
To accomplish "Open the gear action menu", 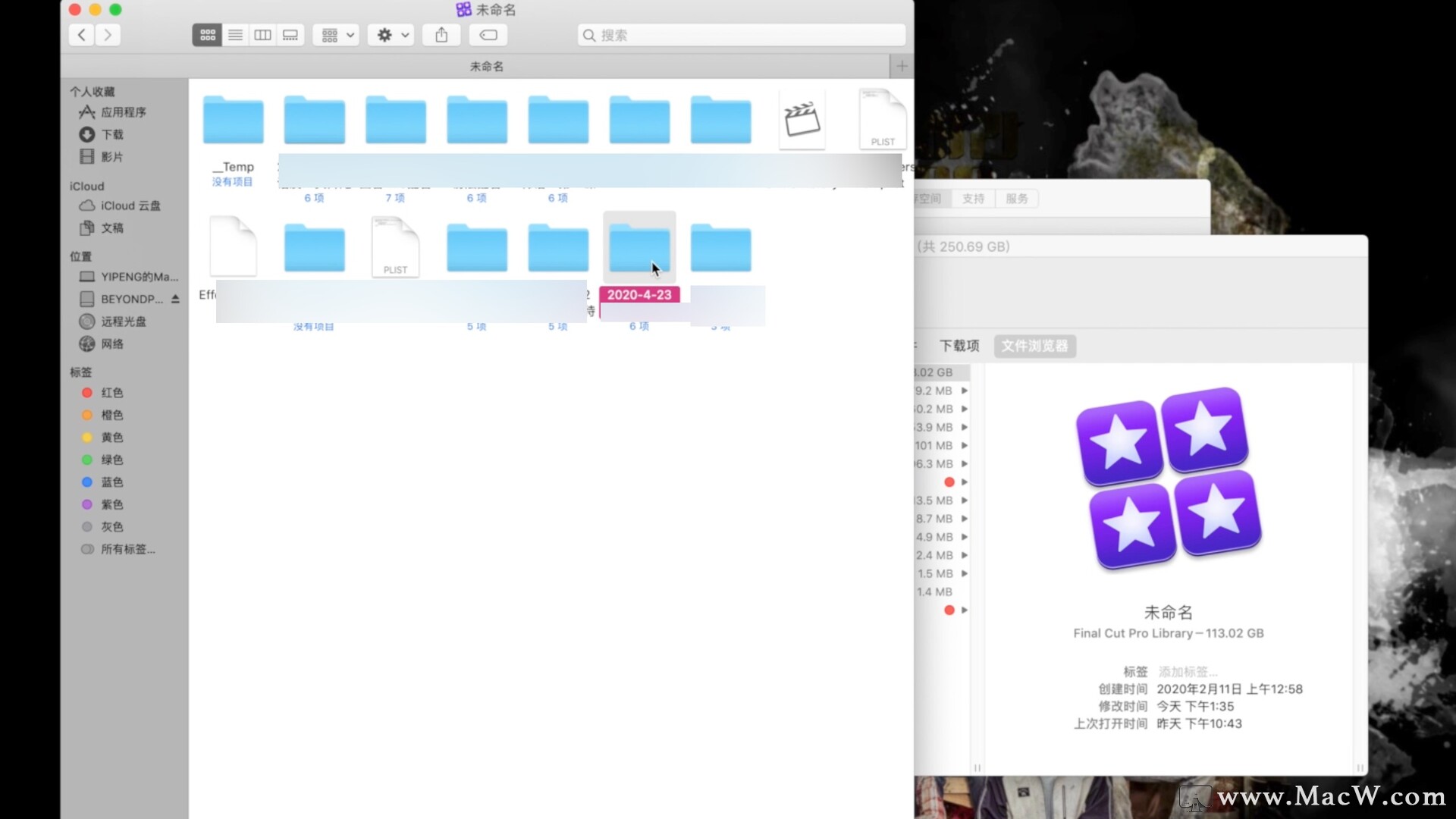I will point(391,35).
